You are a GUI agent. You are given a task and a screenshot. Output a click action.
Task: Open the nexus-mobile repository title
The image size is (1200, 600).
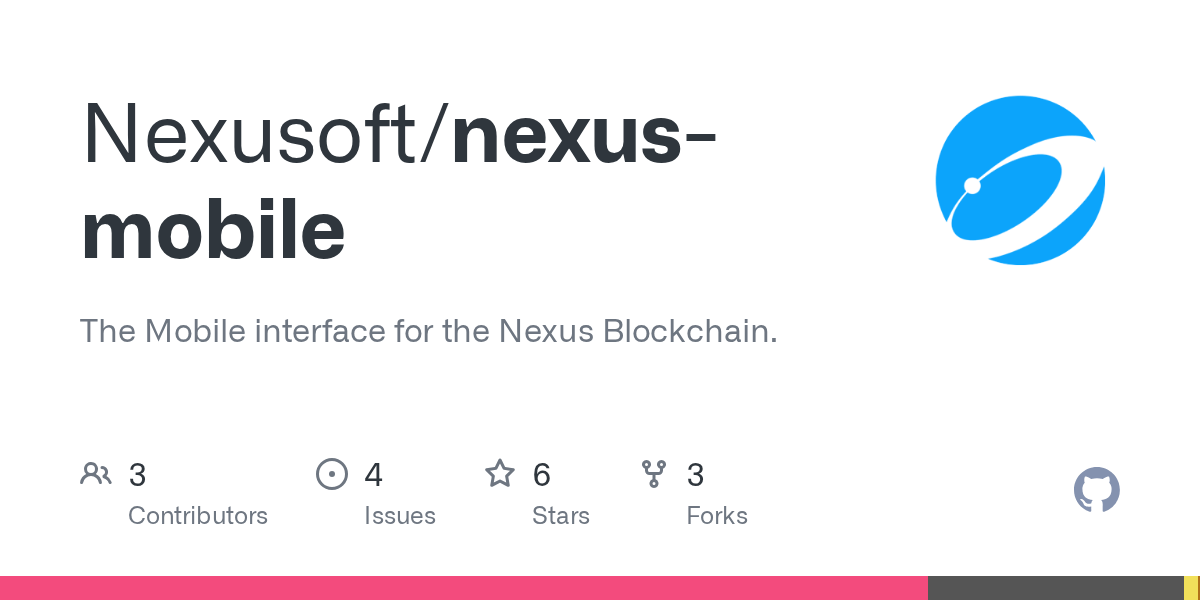click(x=398, y=182)
